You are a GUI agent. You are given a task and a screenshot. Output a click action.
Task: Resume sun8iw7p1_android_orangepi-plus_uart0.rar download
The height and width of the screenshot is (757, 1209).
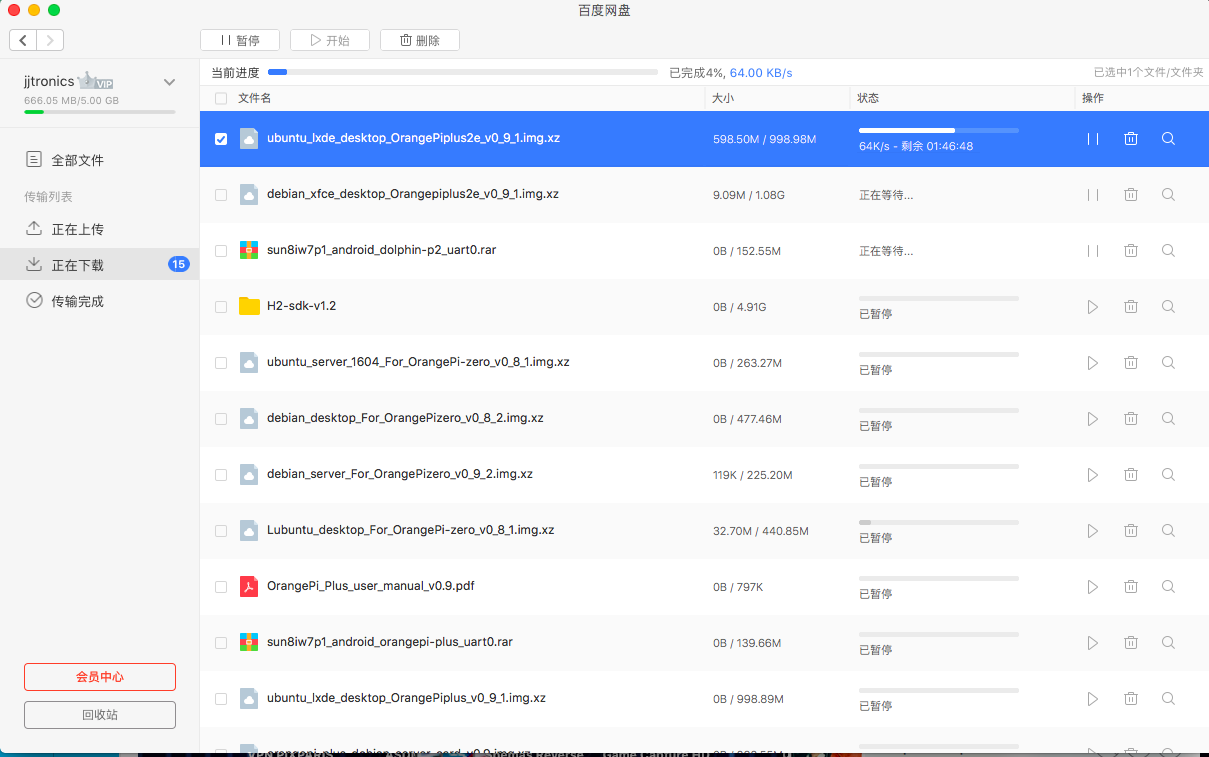coord(1093,643)
